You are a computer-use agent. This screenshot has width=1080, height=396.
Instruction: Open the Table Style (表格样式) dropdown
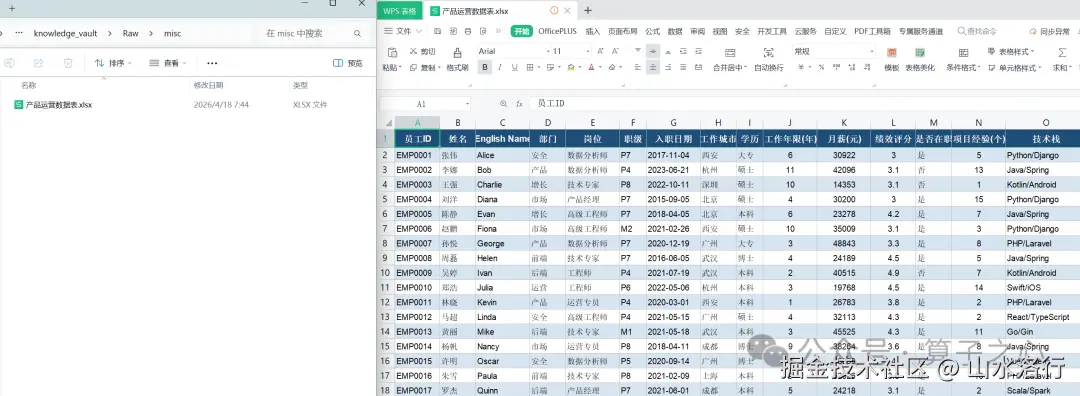point(1011,52)
